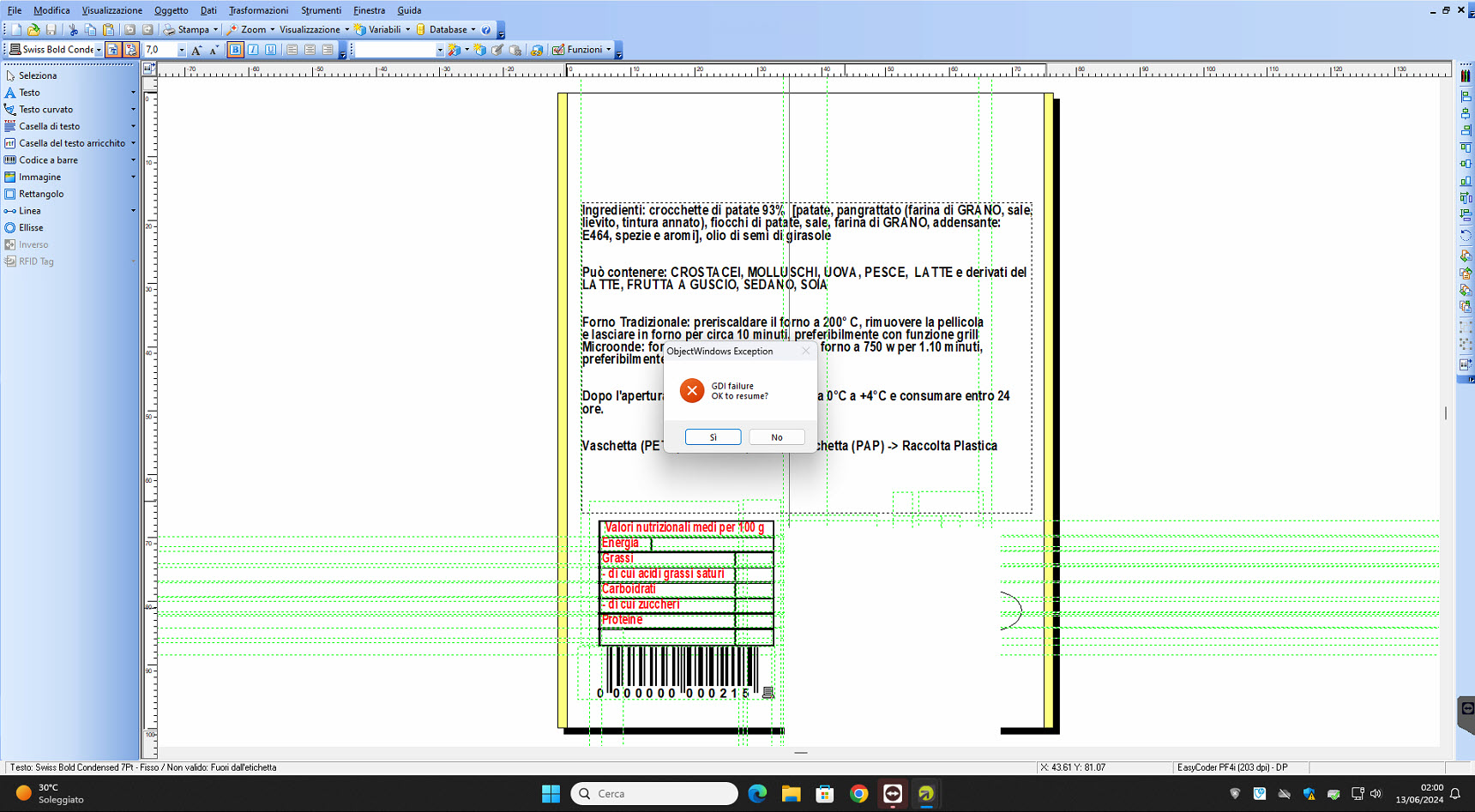Open the font size dropdown
Screen dimensions: 1475x812
pyautogui.click(x=182, y=50)
